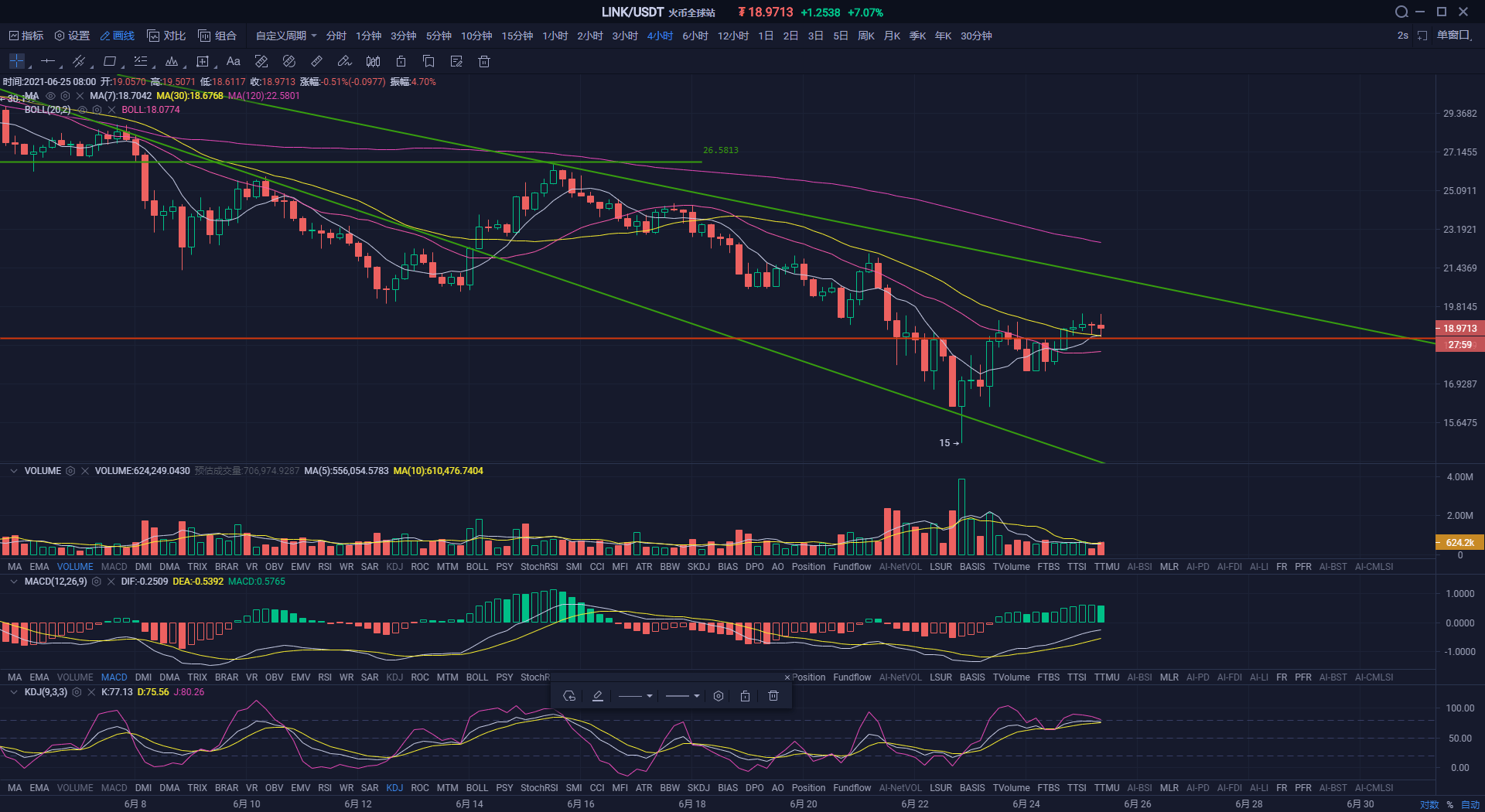Select OBV in MACD panel indicator tabs
Viewport: 1485px width, 812px height.
point(274,677)
